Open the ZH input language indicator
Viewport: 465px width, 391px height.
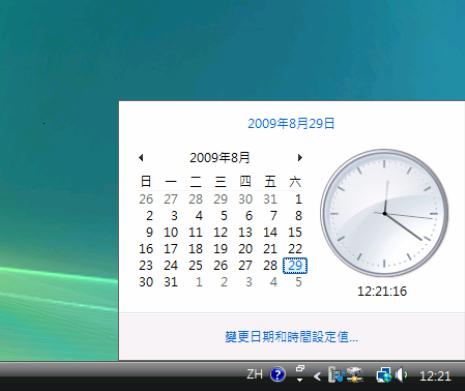254,374
